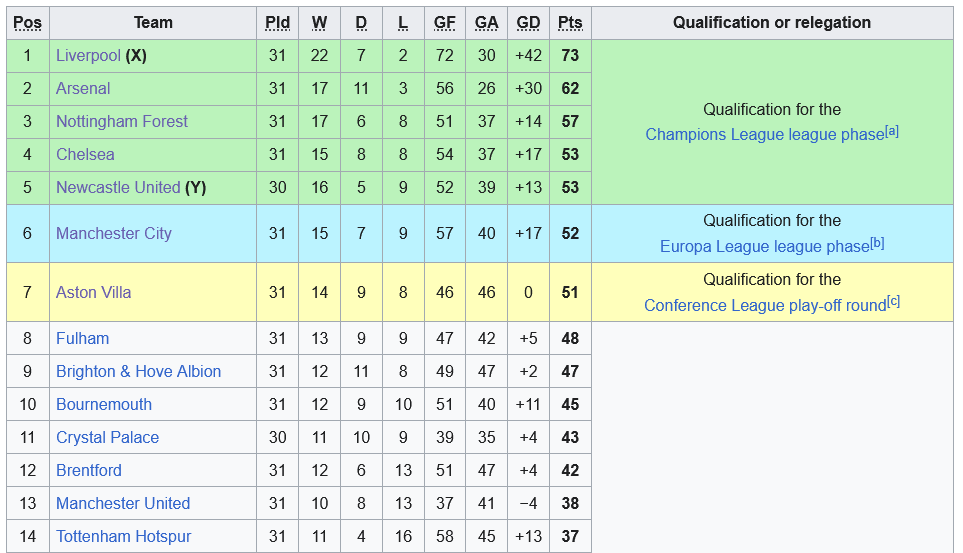
Task: Open the Tottenham Hotspur link
Action: [123, 536]
